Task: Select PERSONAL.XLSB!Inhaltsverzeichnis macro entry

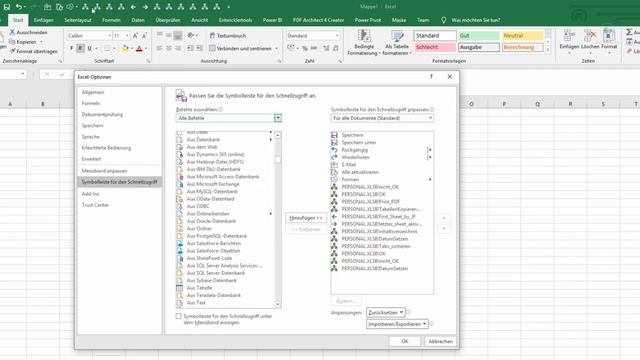Action: pos(379,231)
